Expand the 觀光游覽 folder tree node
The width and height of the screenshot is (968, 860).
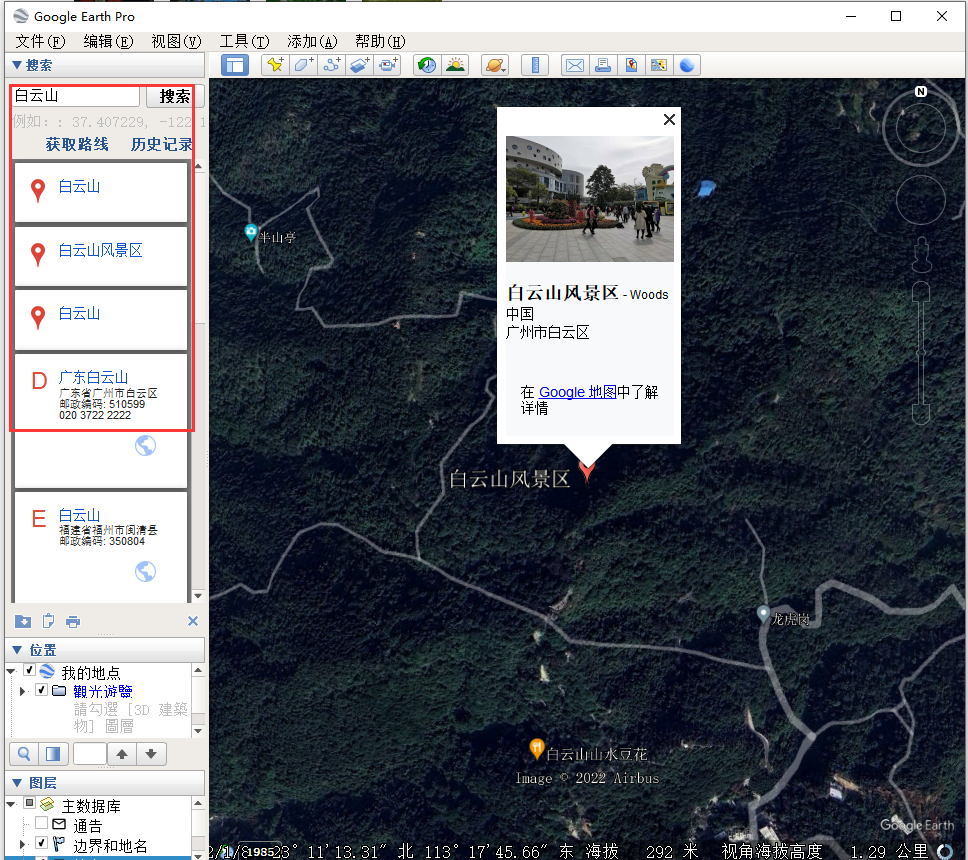[x=22, y=691]
